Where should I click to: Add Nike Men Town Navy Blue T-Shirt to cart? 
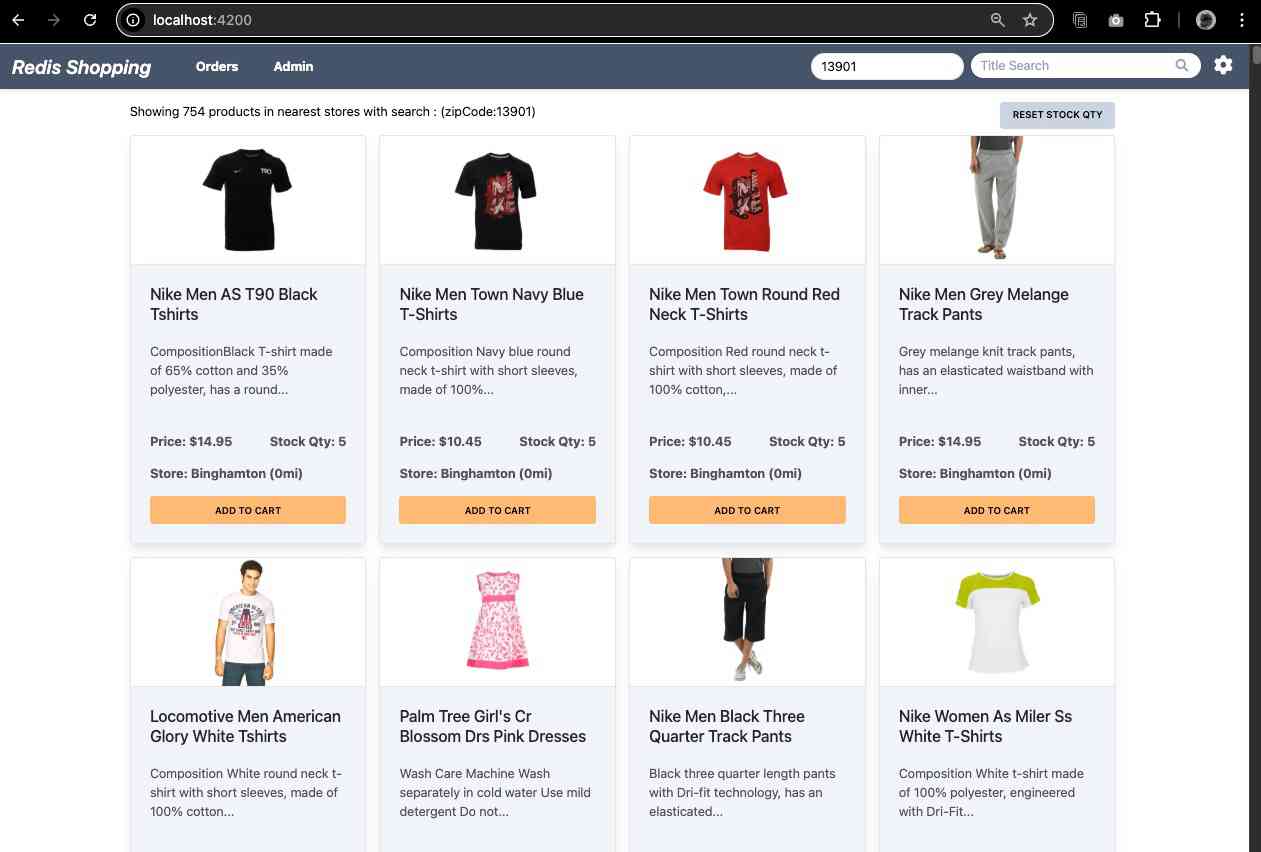[497, 510]
